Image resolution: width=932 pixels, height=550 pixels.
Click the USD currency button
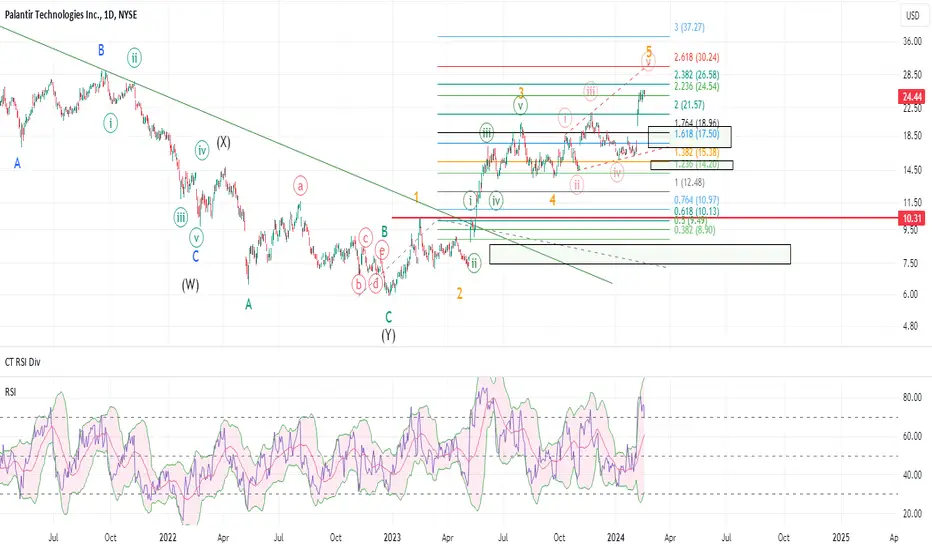click(x=912, y=15)
